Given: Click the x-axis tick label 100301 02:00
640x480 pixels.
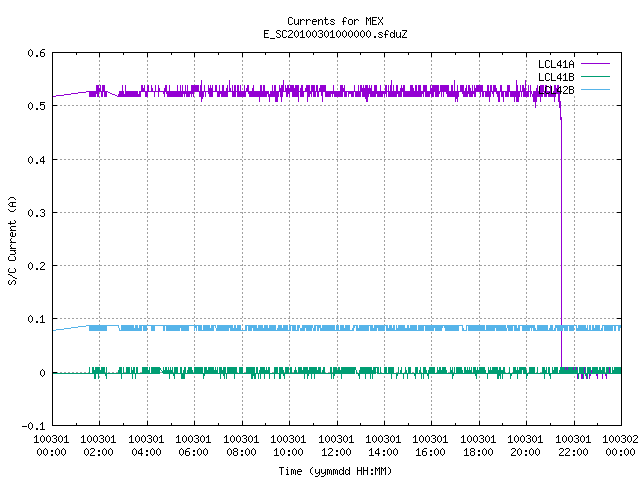Looking at the screenshot, I should [x=98, y=446].
